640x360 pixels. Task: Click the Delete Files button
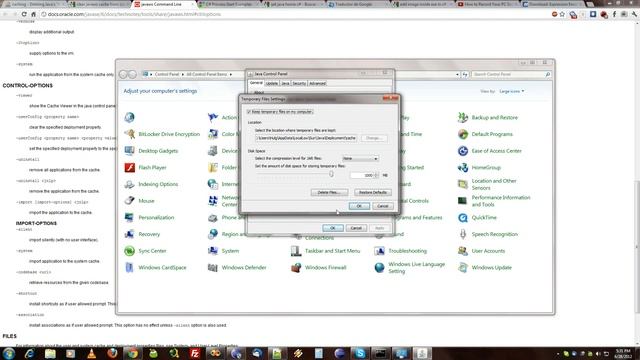tap(329, 192)
